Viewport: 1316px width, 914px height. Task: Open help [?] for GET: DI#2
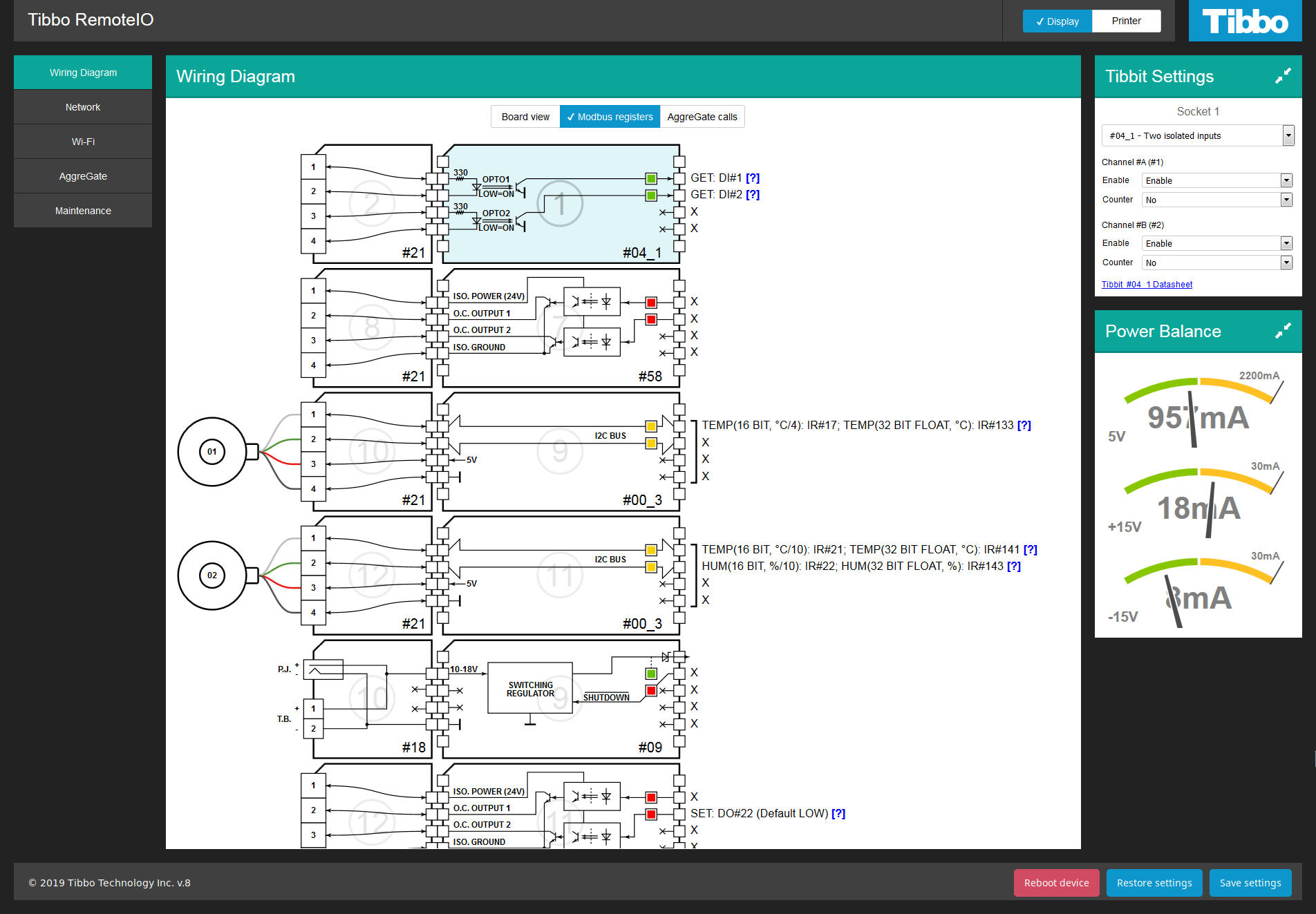click(753, 195)
